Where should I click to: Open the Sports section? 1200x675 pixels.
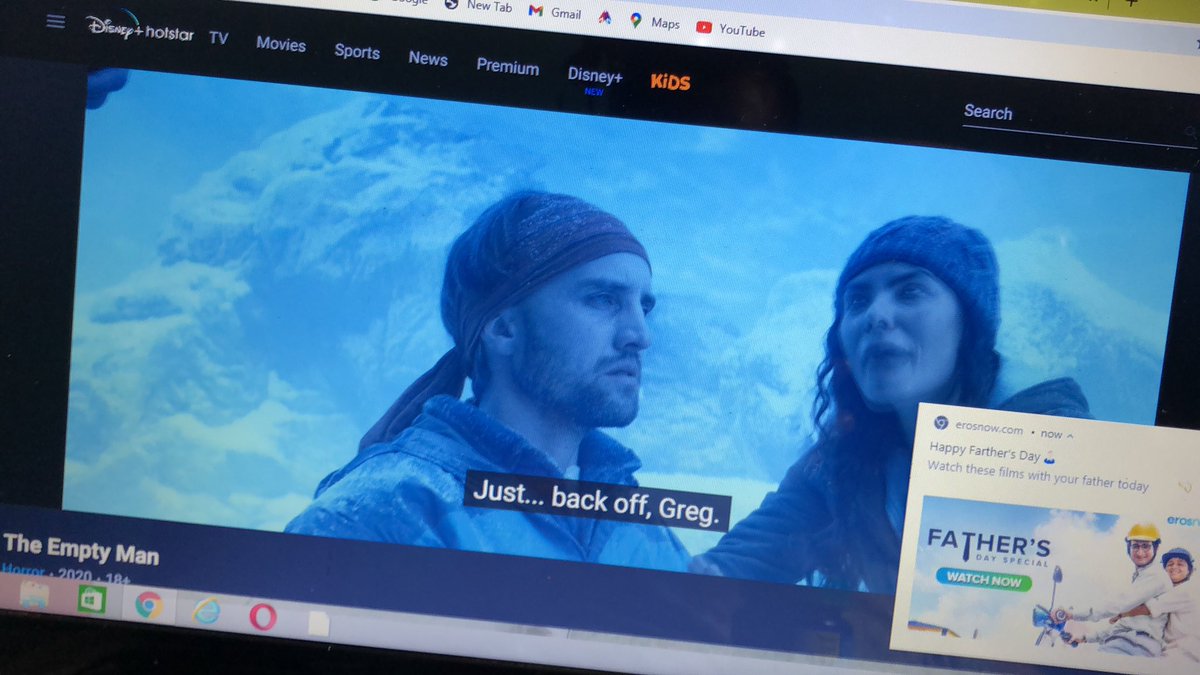(357, 52)
